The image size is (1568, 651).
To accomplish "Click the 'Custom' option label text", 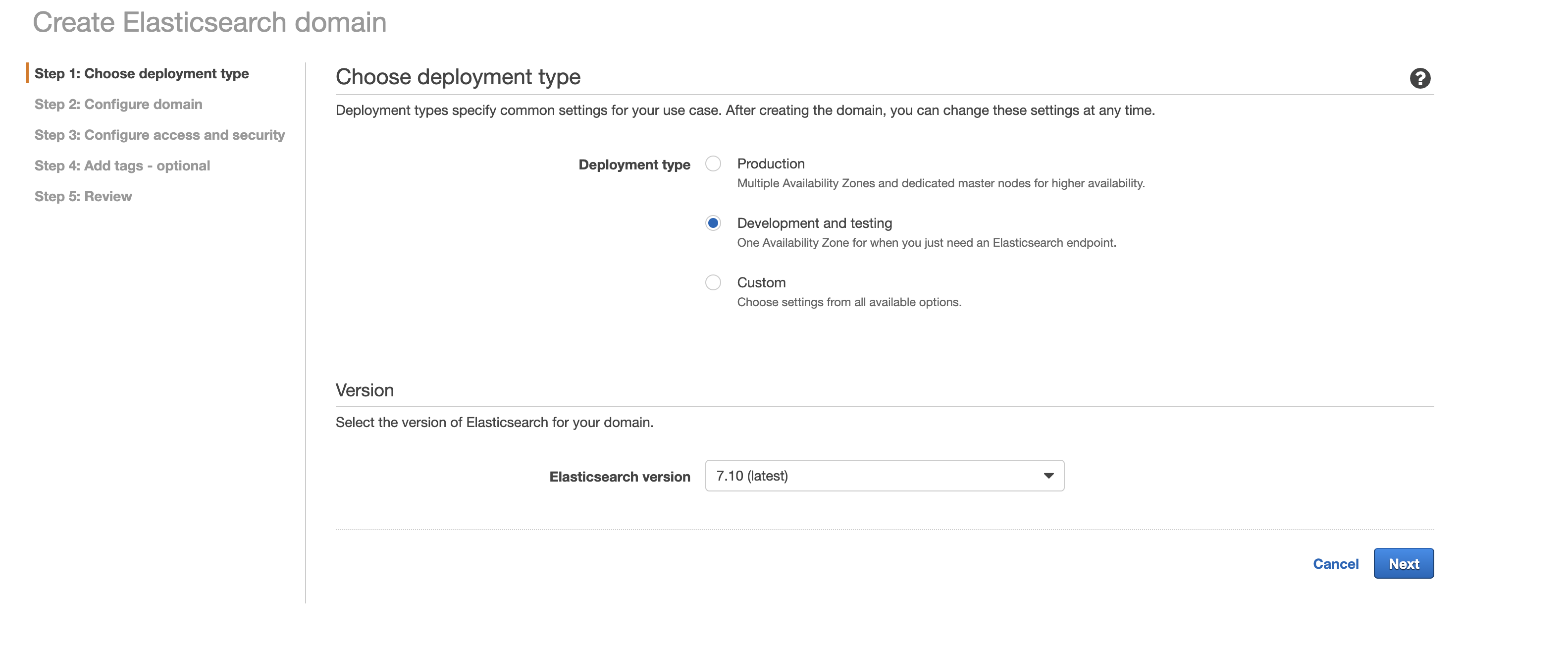I will click(761, 282).
